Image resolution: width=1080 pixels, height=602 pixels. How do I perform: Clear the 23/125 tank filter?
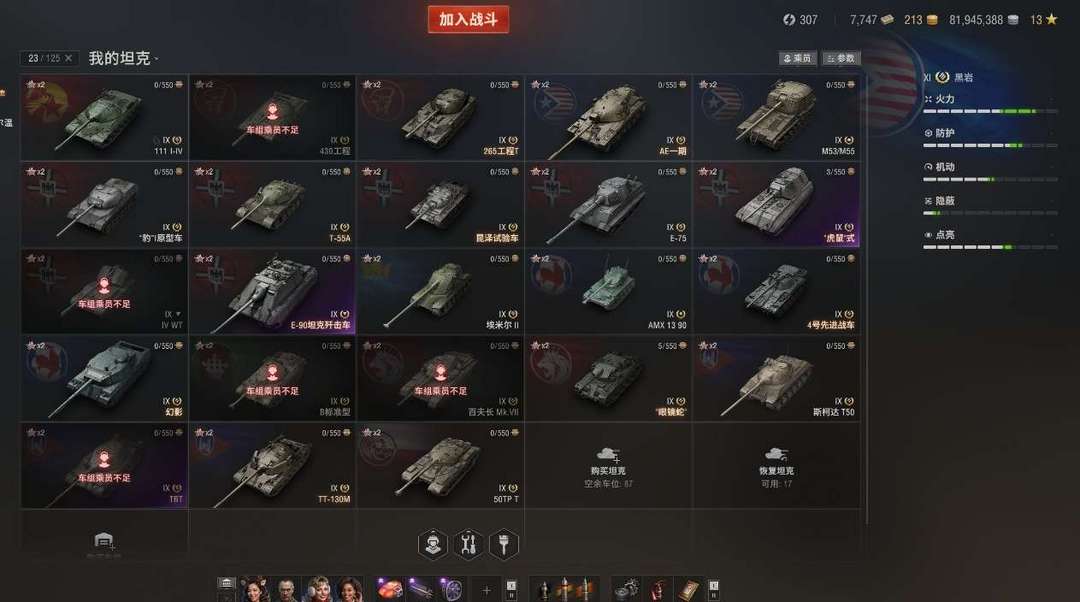(x=68, y=59)
